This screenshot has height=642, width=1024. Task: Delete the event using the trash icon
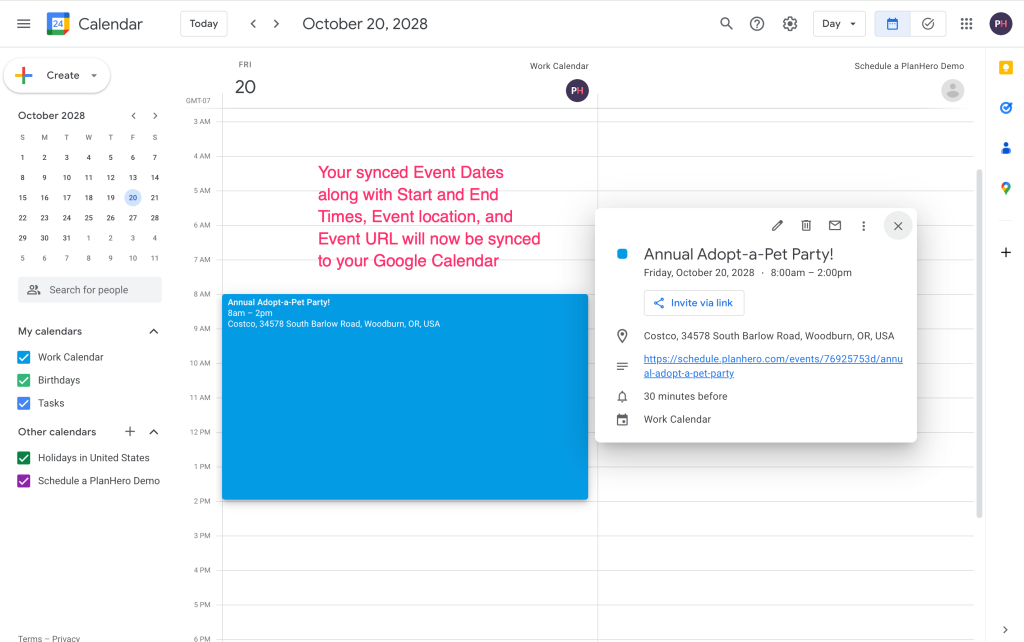click(x=806, y=226)
